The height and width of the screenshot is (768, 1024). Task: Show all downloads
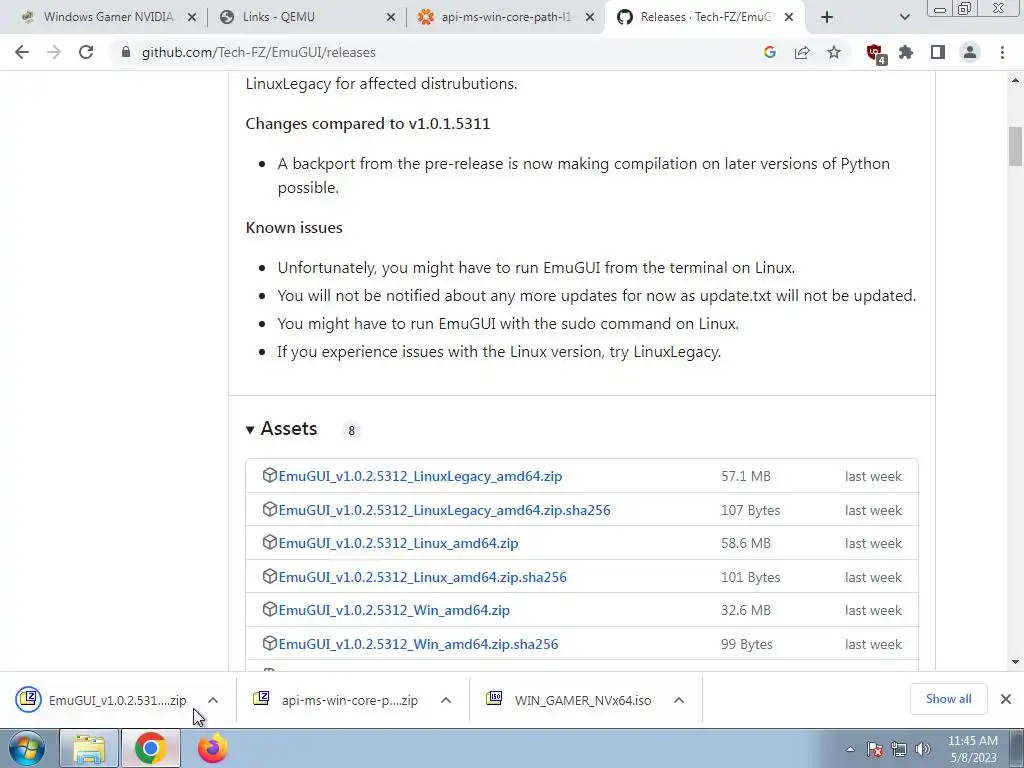tap(948, 699)
